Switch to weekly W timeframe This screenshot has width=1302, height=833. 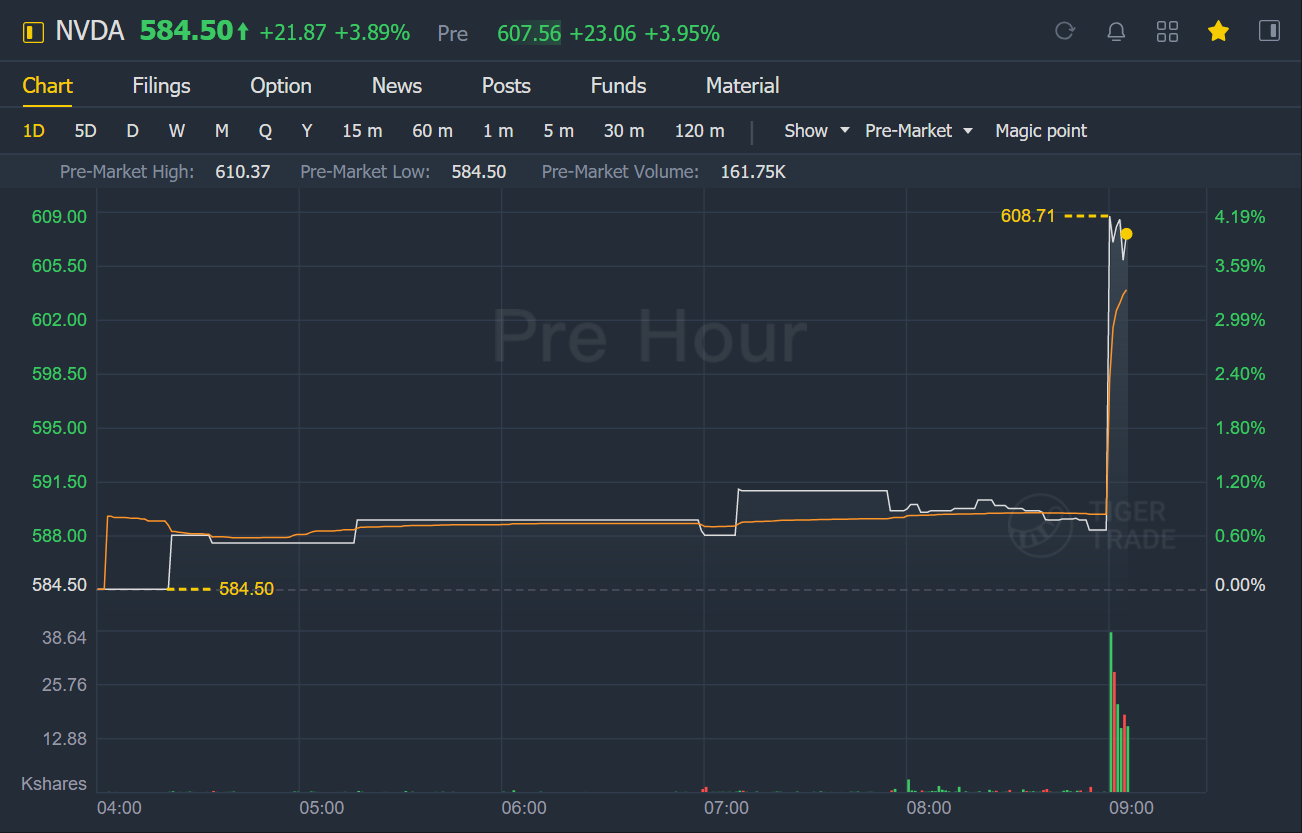coord(177,131)
